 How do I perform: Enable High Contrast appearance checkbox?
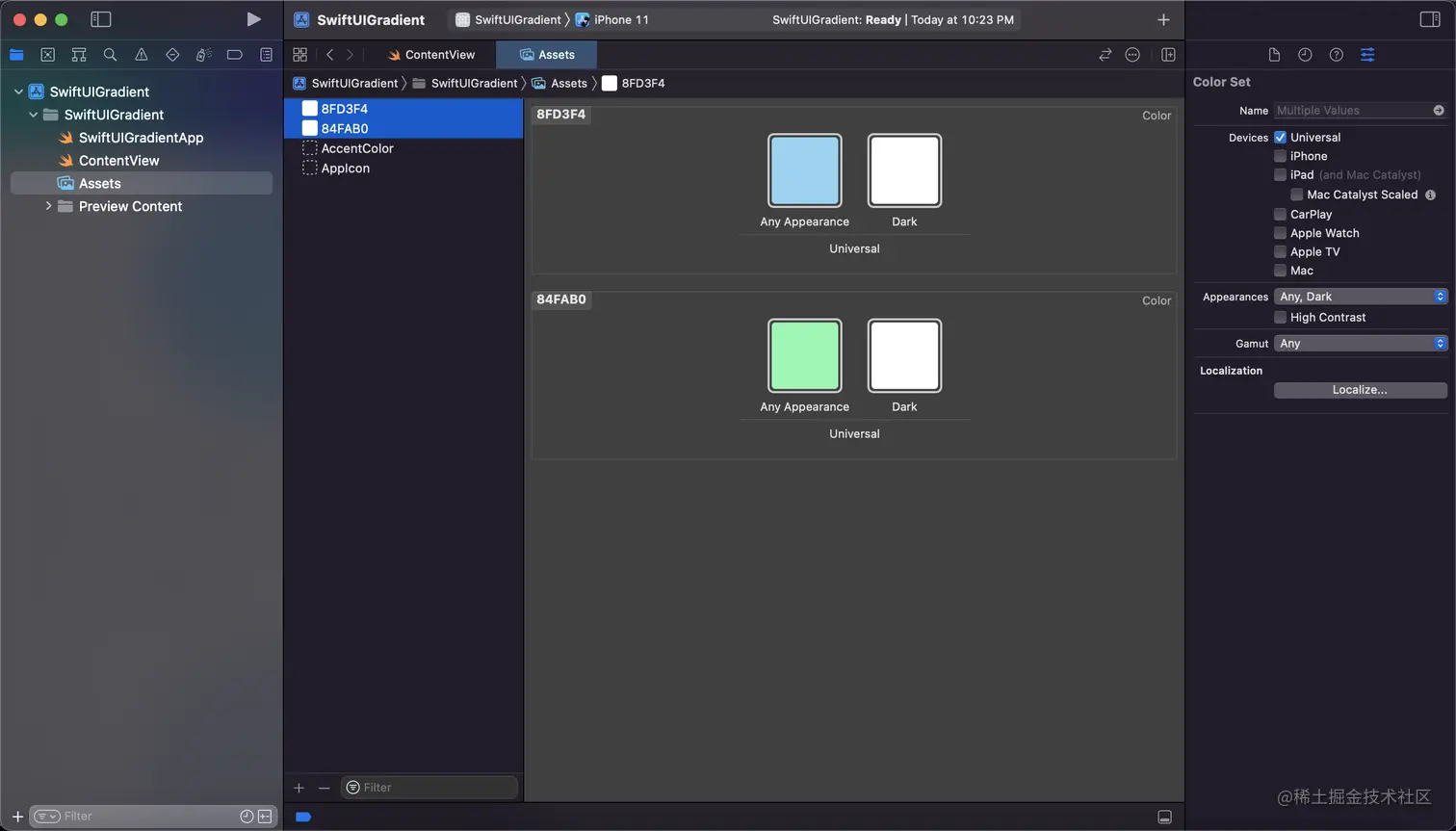pyautogui.click(x=1280, y=317)
